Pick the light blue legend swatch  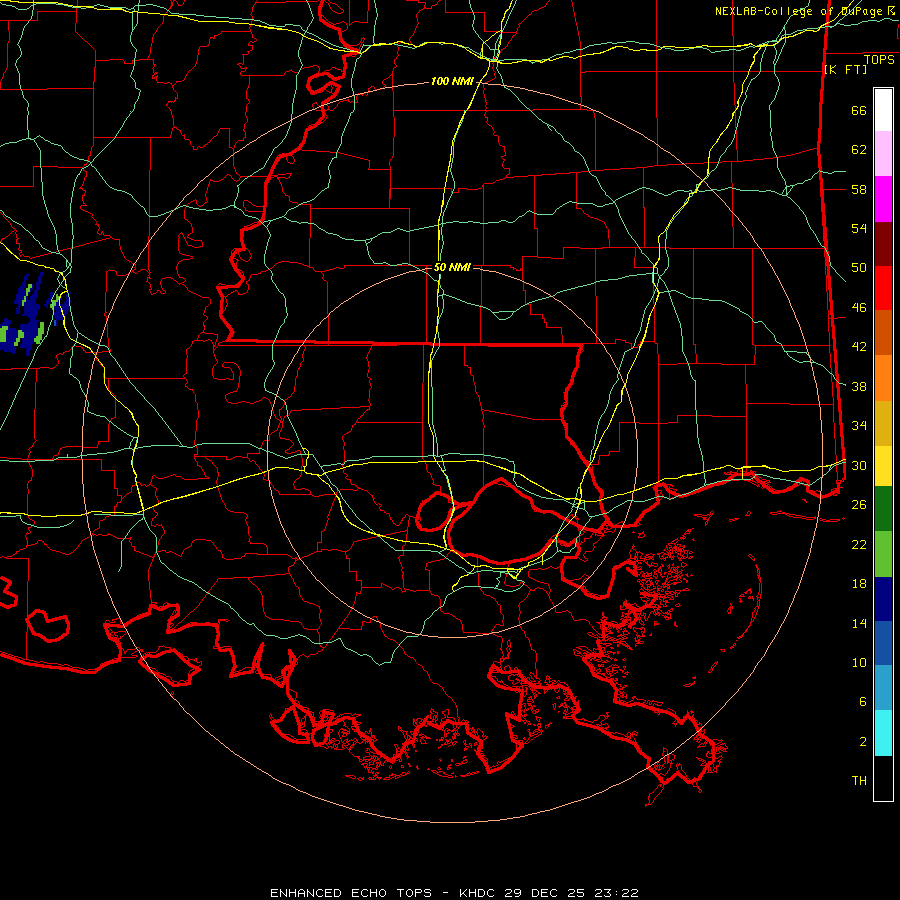[883, 688]
